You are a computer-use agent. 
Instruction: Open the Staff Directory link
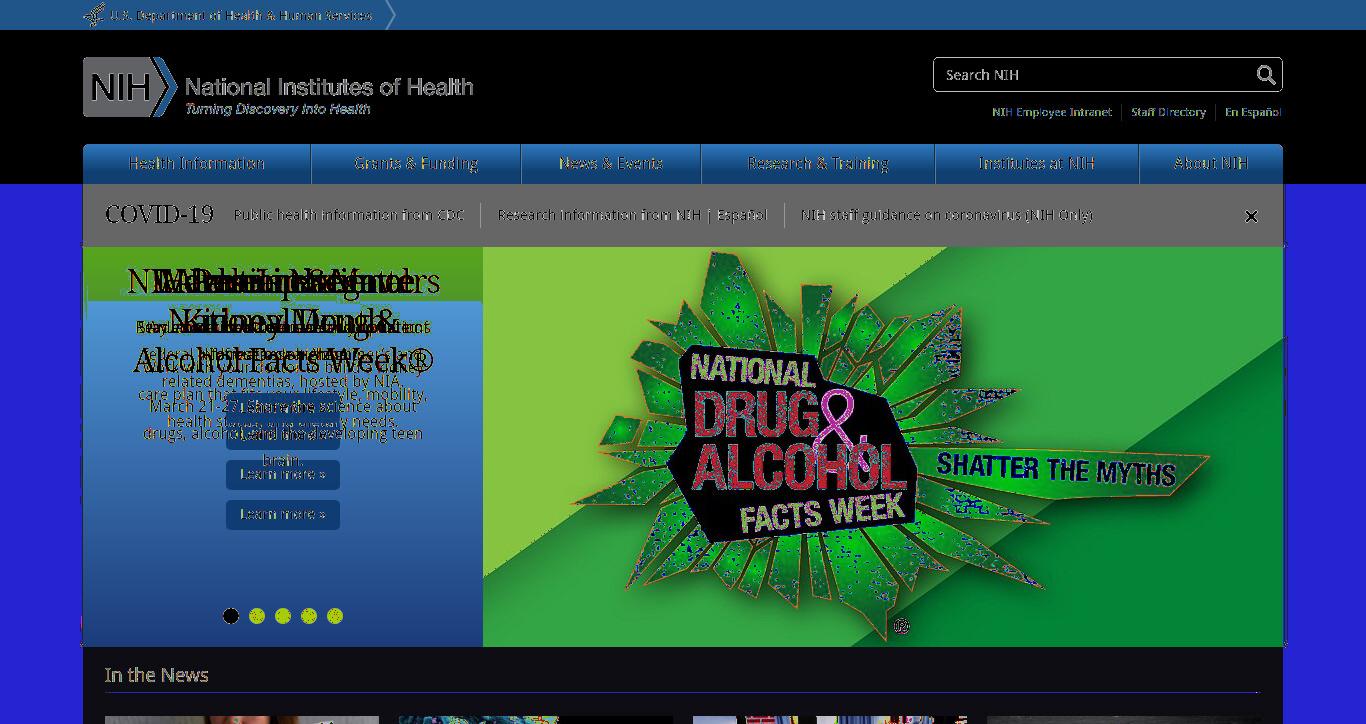1168,112
